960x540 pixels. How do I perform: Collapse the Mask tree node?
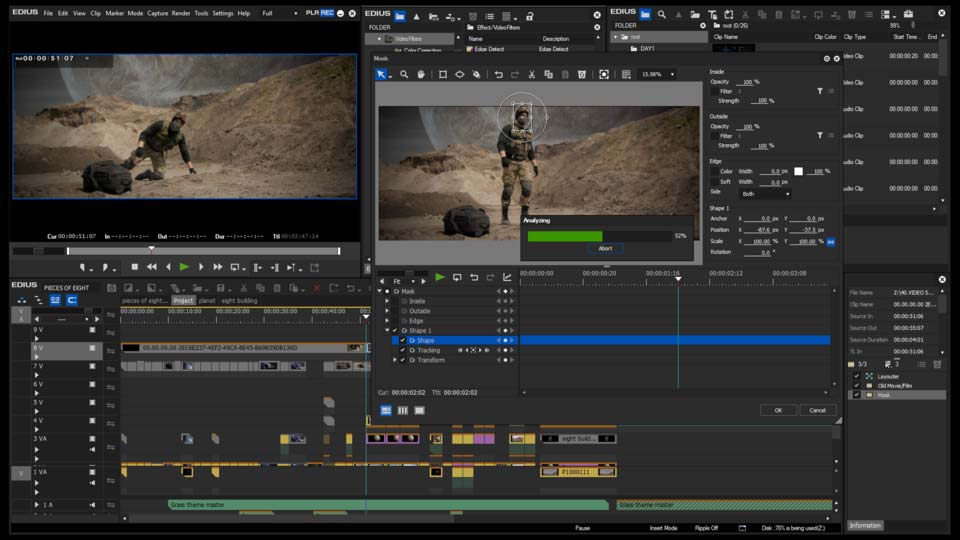pos(380,291)
